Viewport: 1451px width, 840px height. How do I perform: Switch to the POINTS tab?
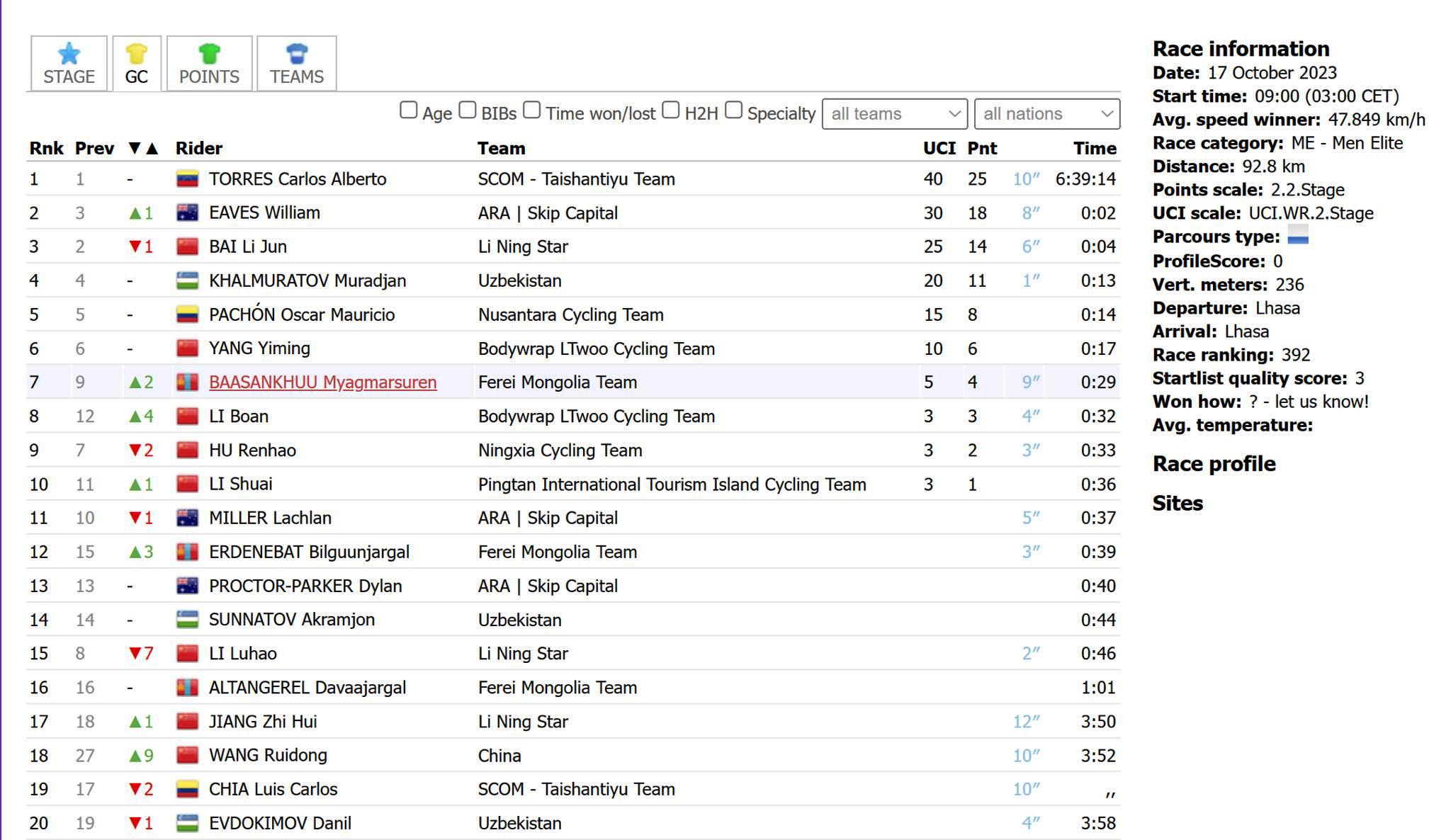click(x=209, y=76)
